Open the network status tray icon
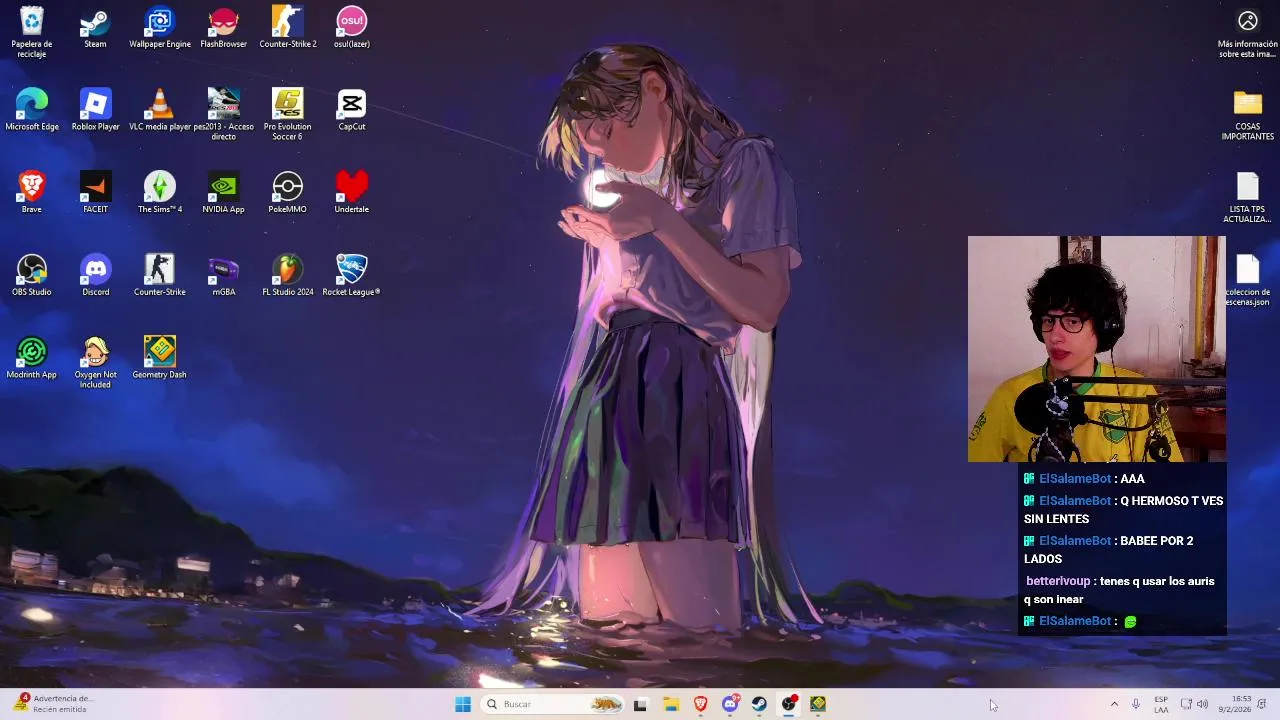The width and height of the screenshot is (1280, 720). click(1186, 704)
